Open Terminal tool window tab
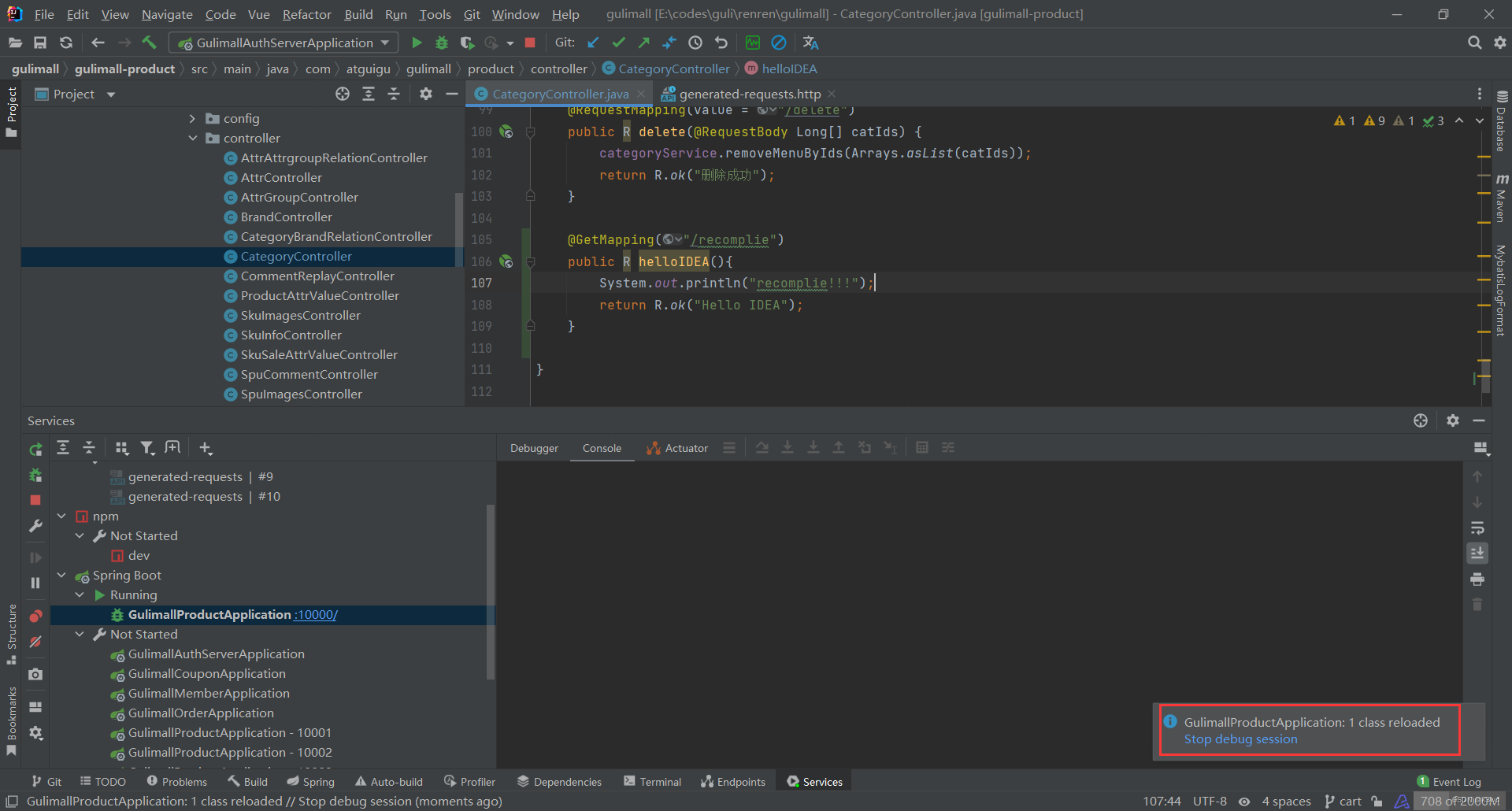Image resolution: width=1512 pixels, height=811 pixels. coord(652,782)
